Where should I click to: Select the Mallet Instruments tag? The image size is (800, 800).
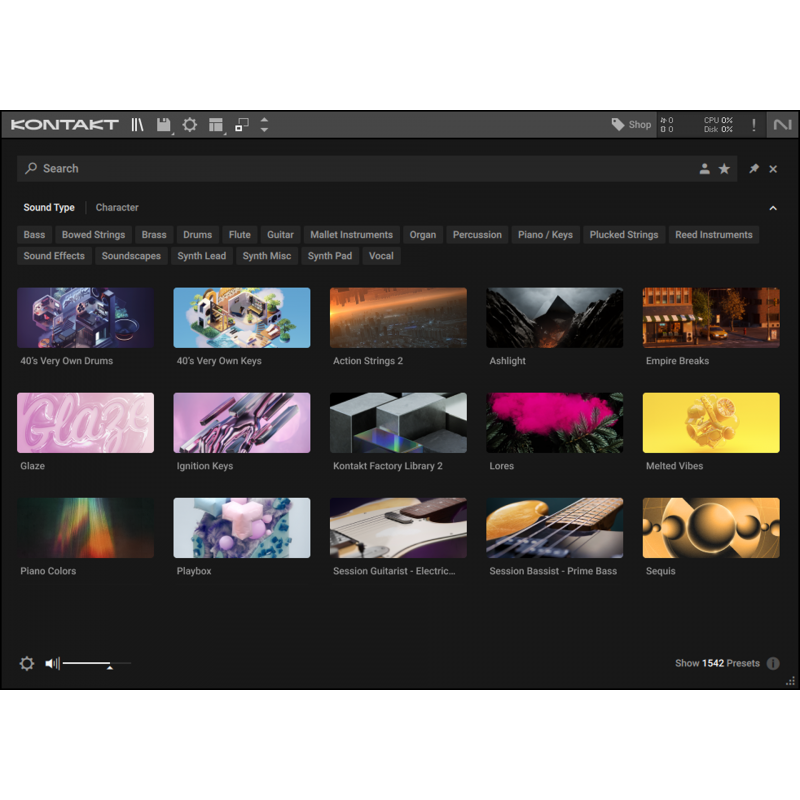(x=352, y=235)
